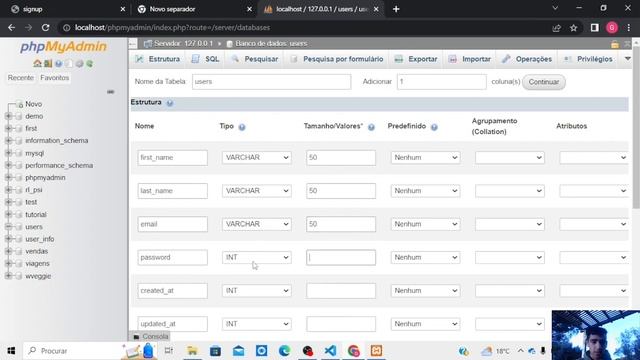Click the Favoritos button in sidebar
The height and width of the screenshot is (360, 640).
[x=55, y=78]
